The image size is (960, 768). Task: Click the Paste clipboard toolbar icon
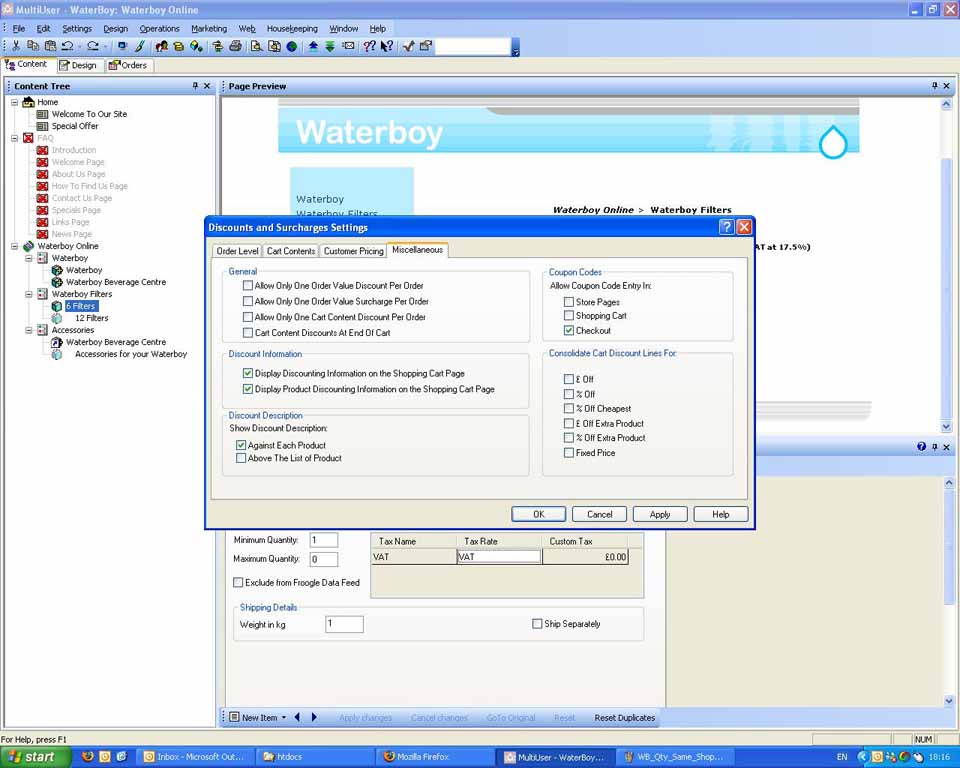pyautogui.click(x=50, y=46)
